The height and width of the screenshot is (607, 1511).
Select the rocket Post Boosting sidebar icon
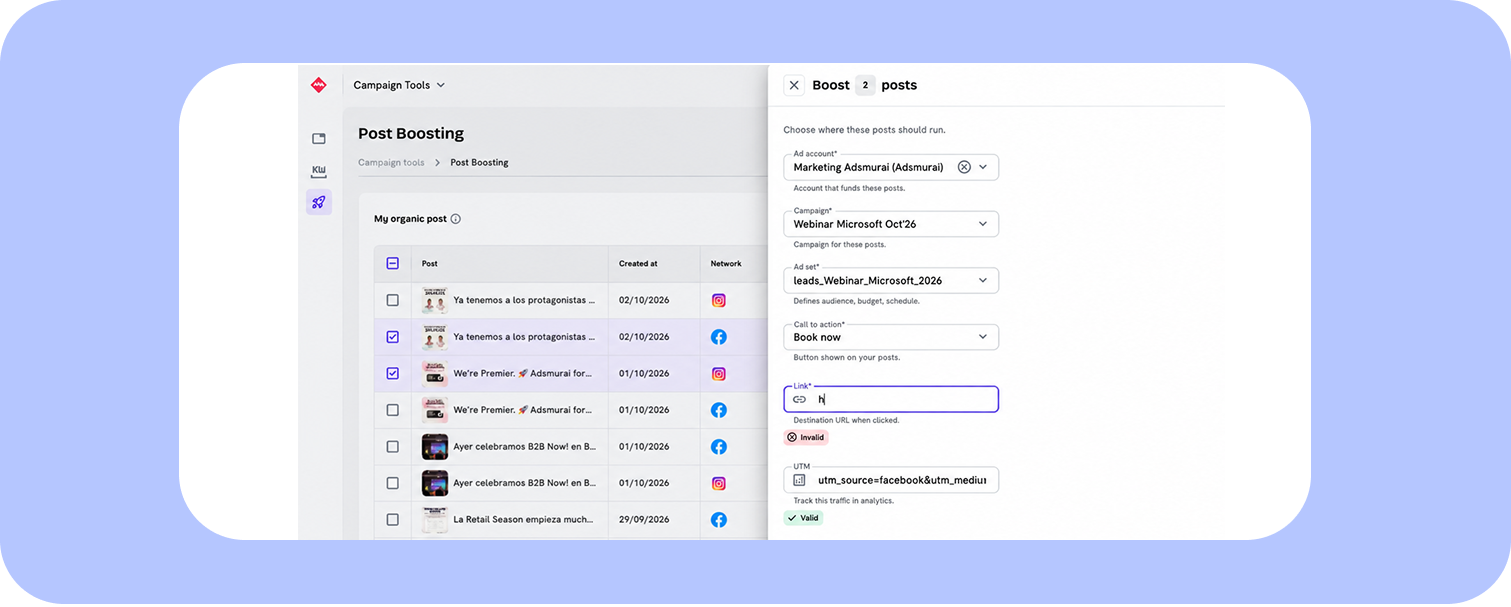(x=319, y=202)
